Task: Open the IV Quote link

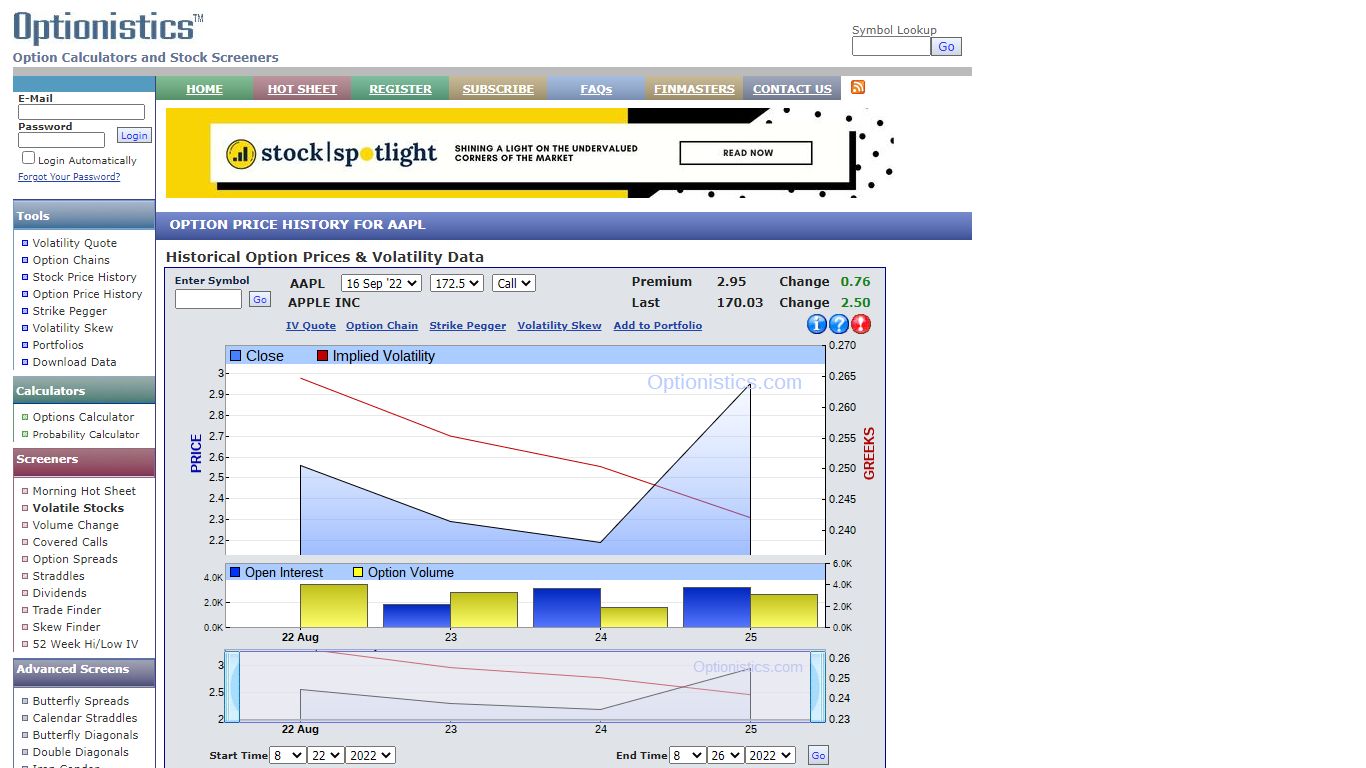Action: click(311, 326)
